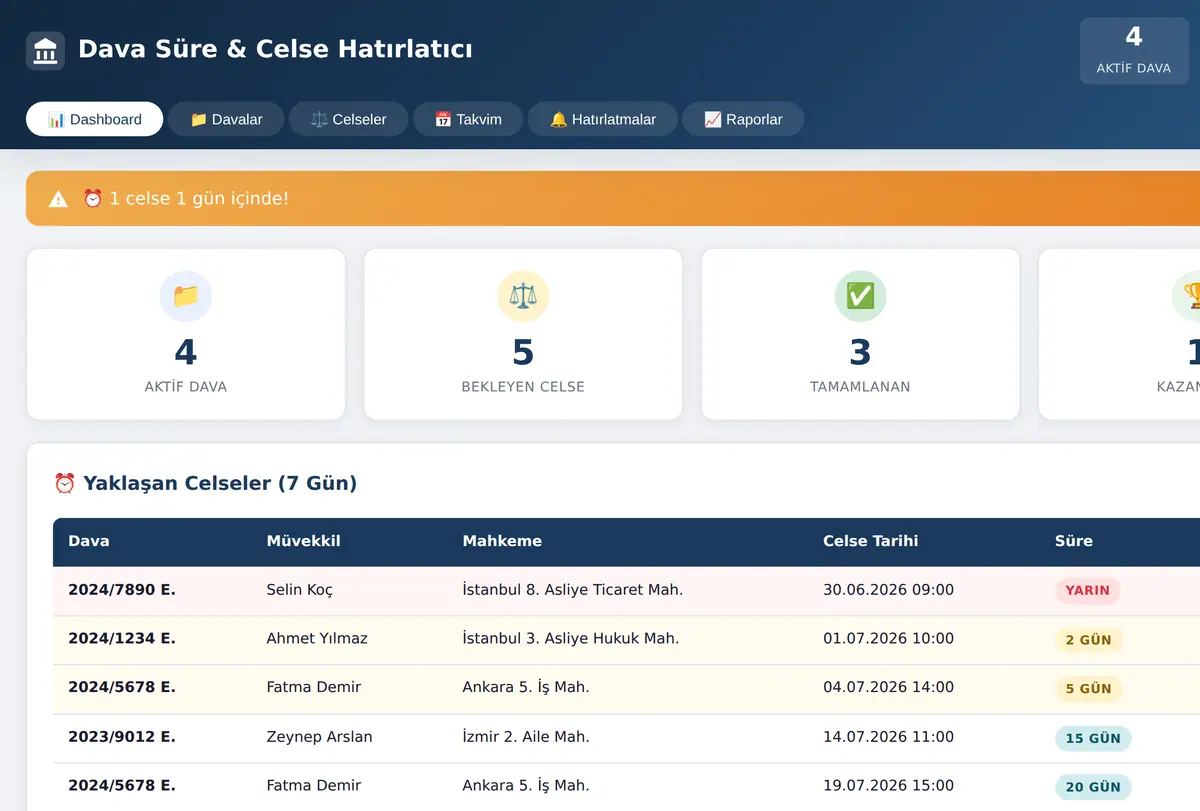Click the courthouse logo icon in header
The height and width of the screenshot is (811, 1200).
point(45,50)
